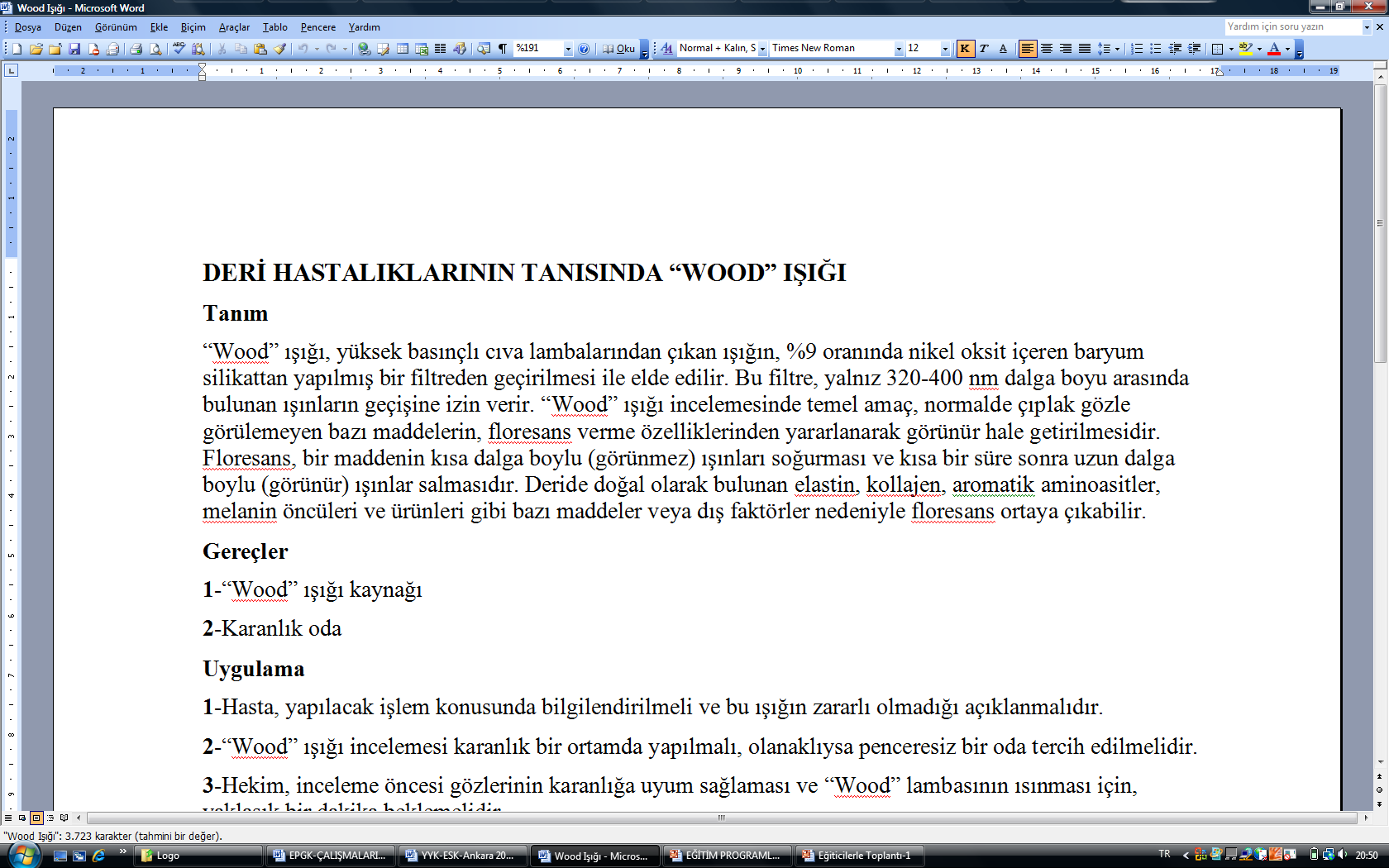Viewport: 1389px width, 868px height.
Task: Open the zoom %191 dropdown
Action: coord(568,49)
